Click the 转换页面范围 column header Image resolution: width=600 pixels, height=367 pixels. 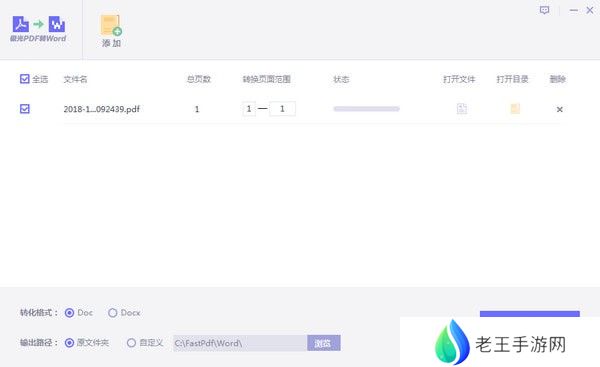pos(267,79)
